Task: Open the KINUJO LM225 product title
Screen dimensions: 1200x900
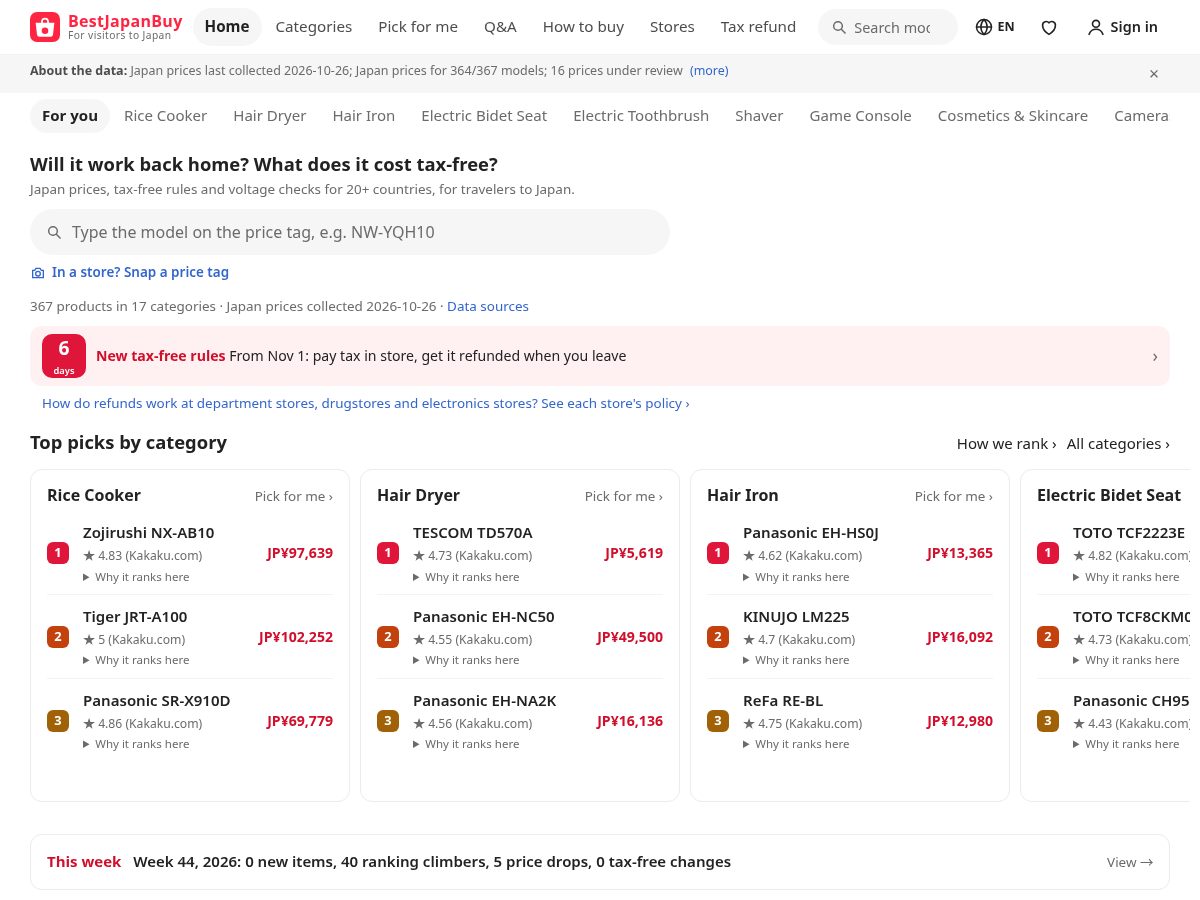Action: coord(796,617)
